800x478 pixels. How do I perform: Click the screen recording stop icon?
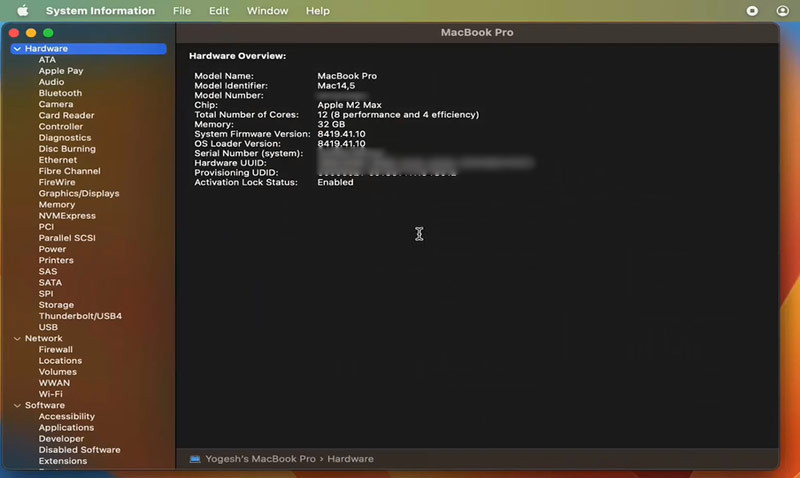tap(753, 11)
